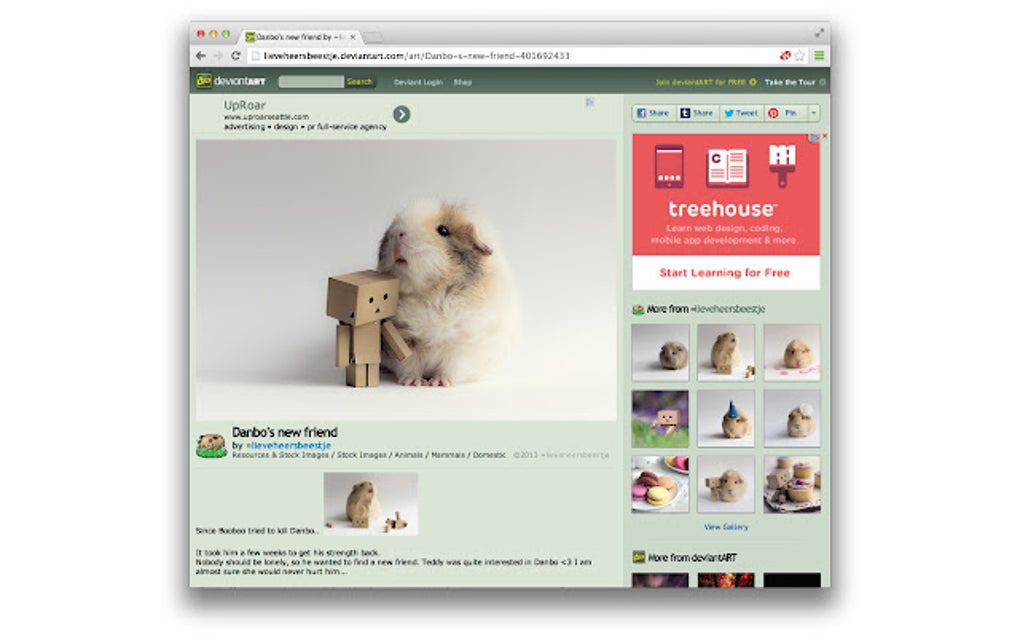The image size is (1020, 638).
Task: Click the AdChoices icon on UpRoar ad
Action: point(589,102)
